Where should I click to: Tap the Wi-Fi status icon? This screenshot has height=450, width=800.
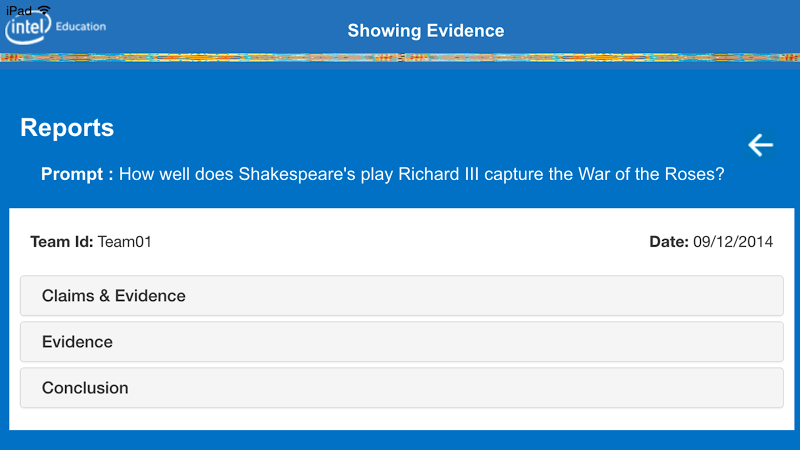click(43, 9)
